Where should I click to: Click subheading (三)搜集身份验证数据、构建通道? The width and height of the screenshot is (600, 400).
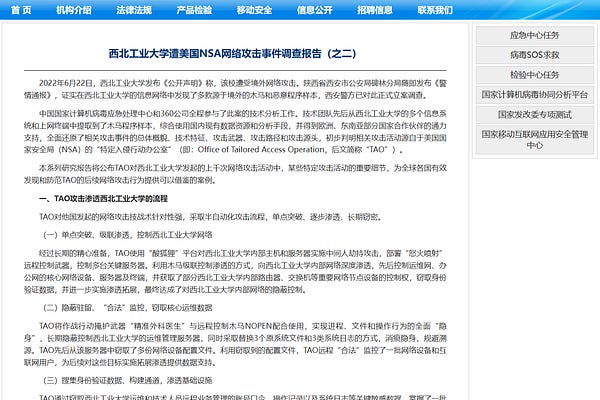click(x=127, y=380)
